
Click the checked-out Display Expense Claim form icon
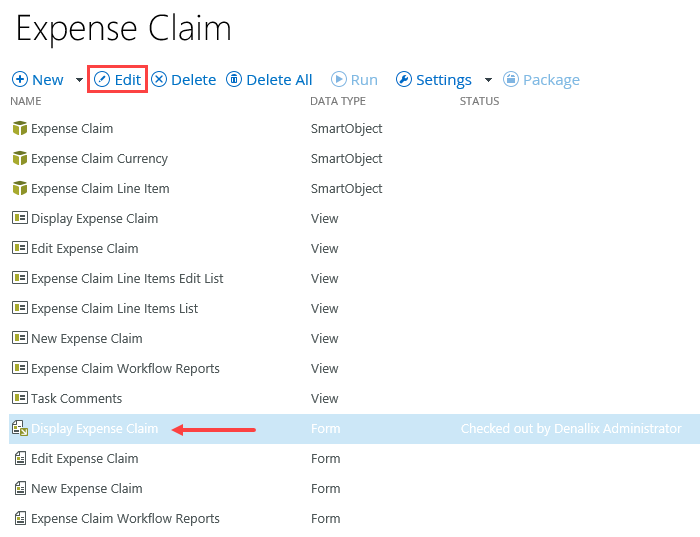pos(19,428)
